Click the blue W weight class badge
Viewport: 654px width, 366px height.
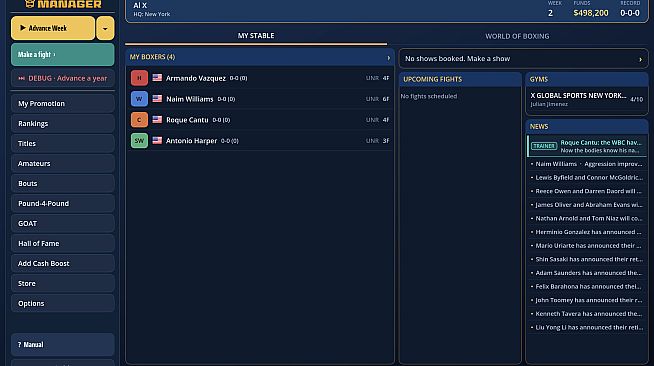tap(139, 99)
